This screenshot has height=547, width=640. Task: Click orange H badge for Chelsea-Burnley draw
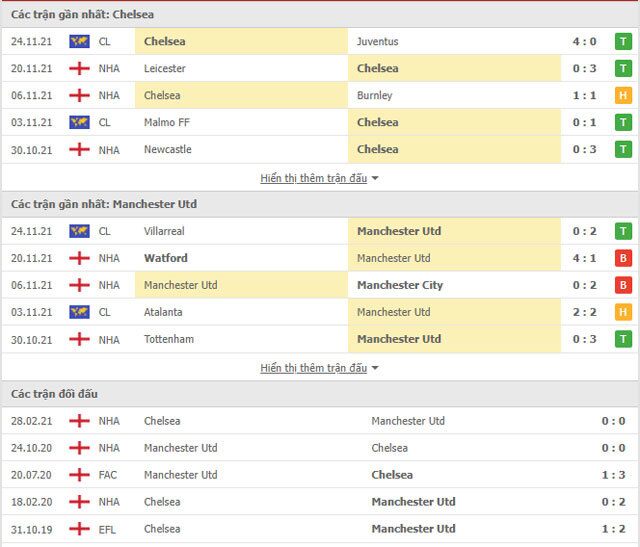click(623, 96)
